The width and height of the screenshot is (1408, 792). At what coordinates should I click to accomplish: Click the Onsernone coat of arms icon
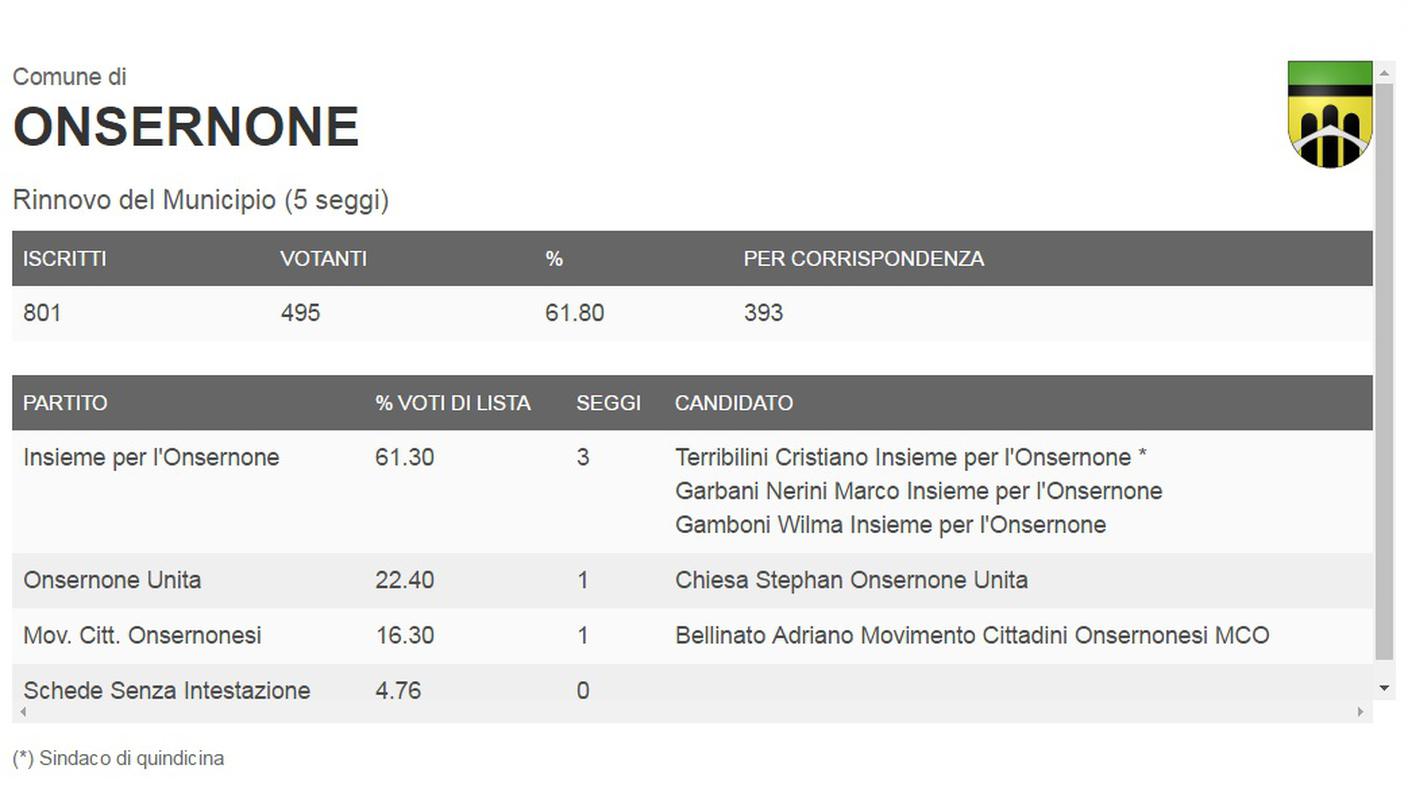point(1330,114)
